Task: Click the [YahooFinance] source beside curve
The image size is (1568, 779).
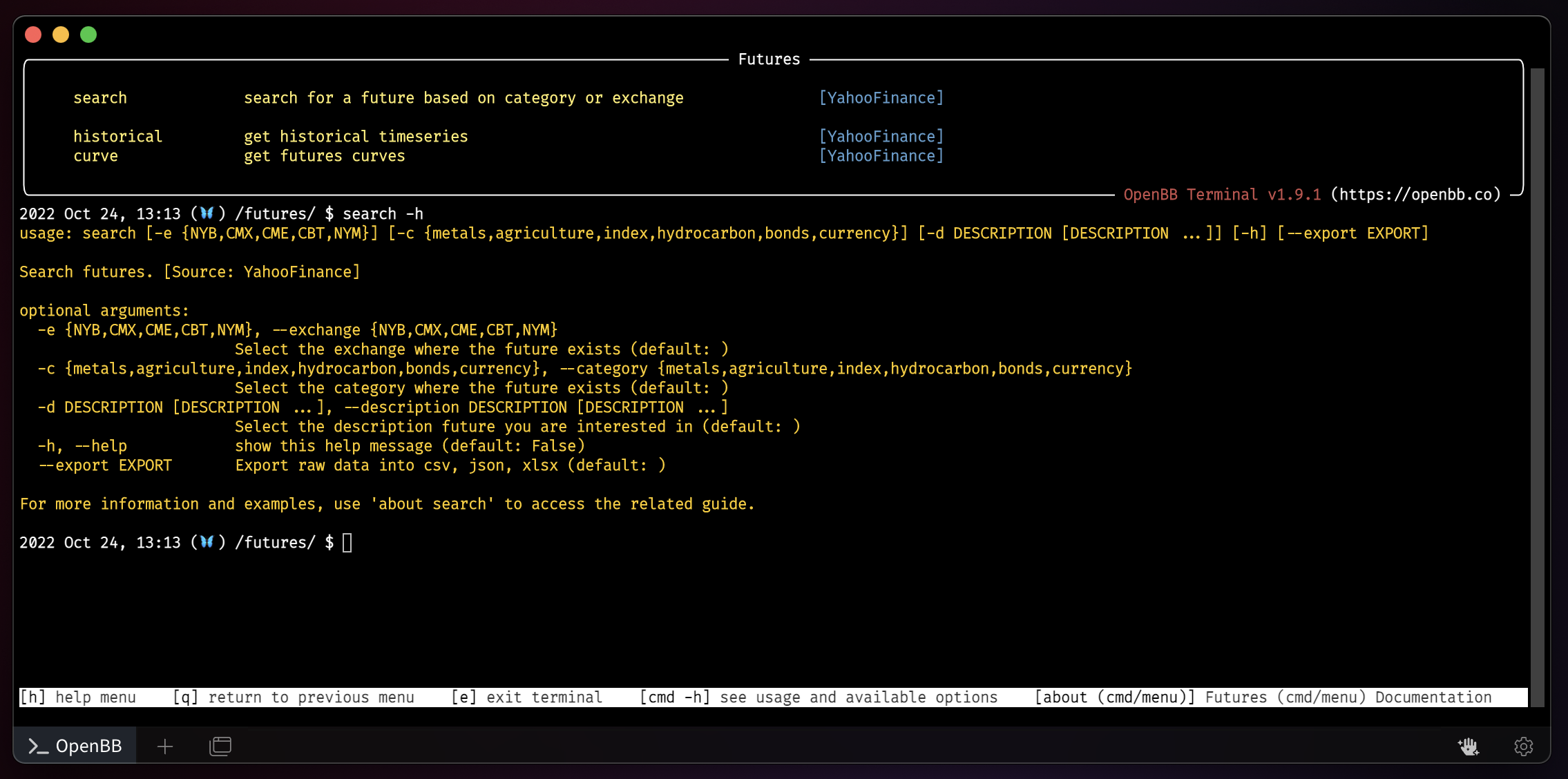Action: coord(881,156)
